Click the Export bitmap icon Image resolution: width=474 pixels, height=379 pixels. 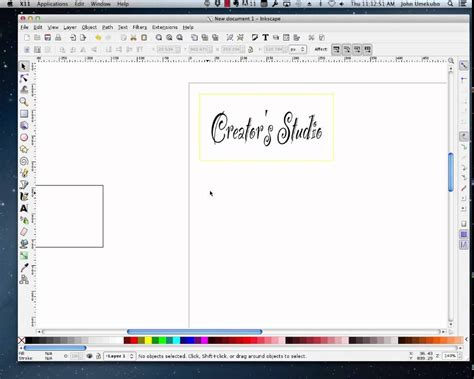[83, 38]
